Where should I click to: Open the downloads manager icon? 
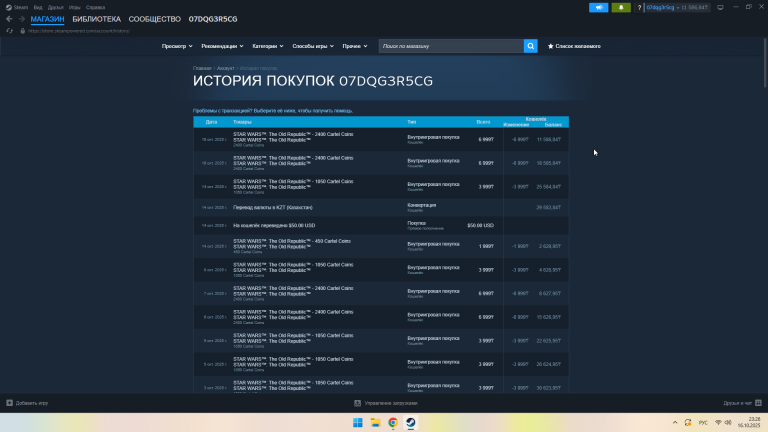pyautogui.click(x=358, y=403)
